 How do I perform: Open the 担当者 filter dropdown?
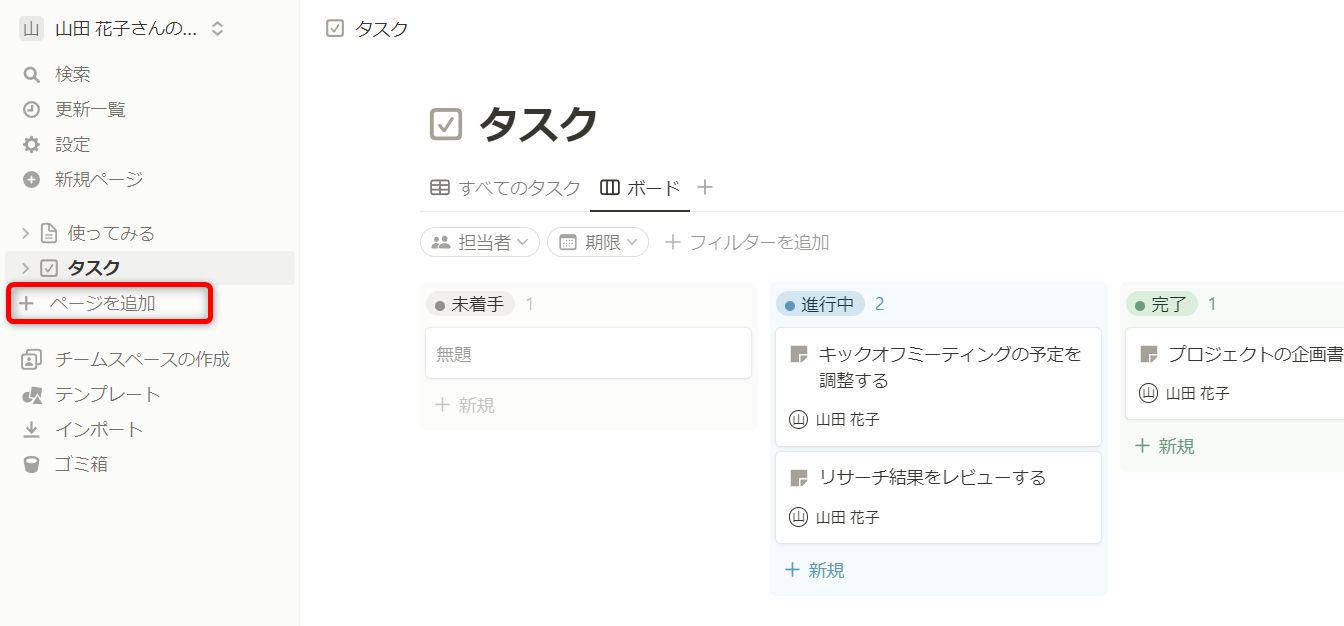coord(480,242)
